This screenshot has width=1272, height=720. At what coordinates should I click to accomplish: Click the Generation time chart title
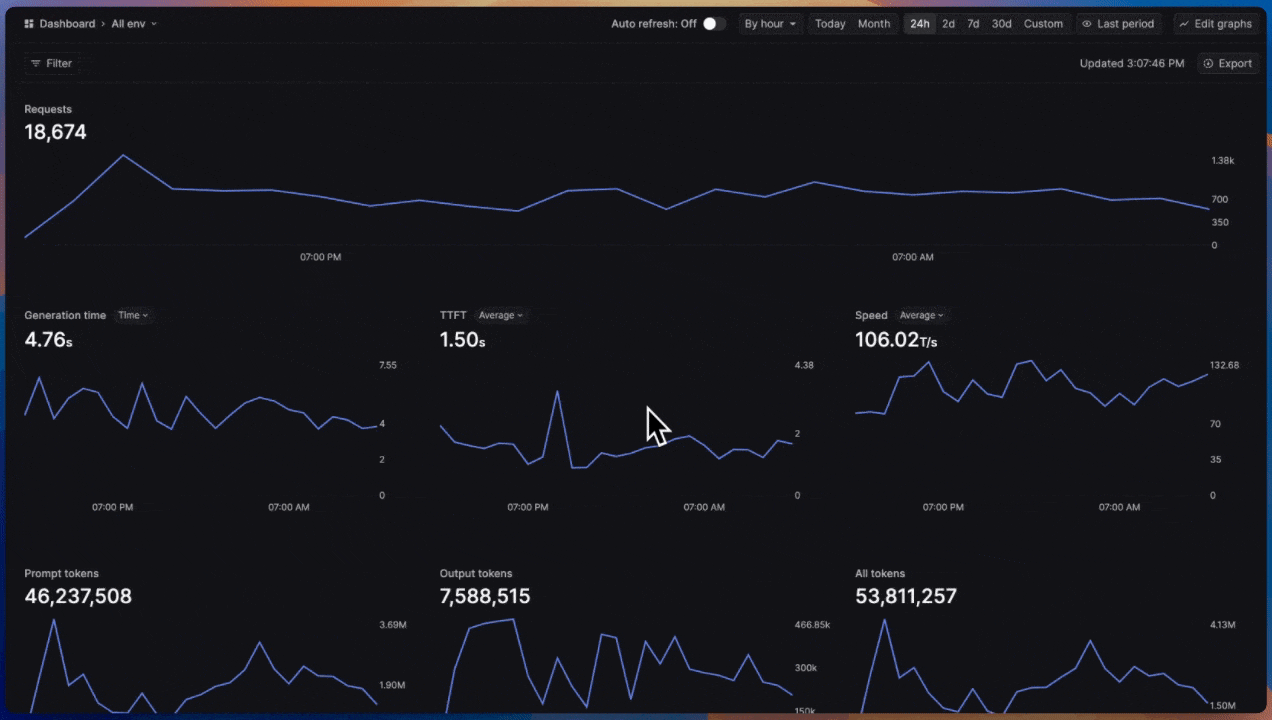(x=65, y=315)
